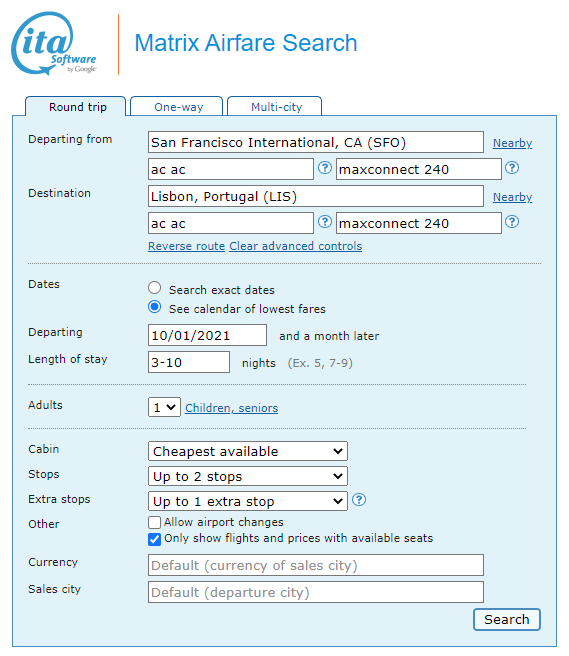Click the ITA Software logo
Viewport: 569px width, 656px height.
(x=54, y=44)
